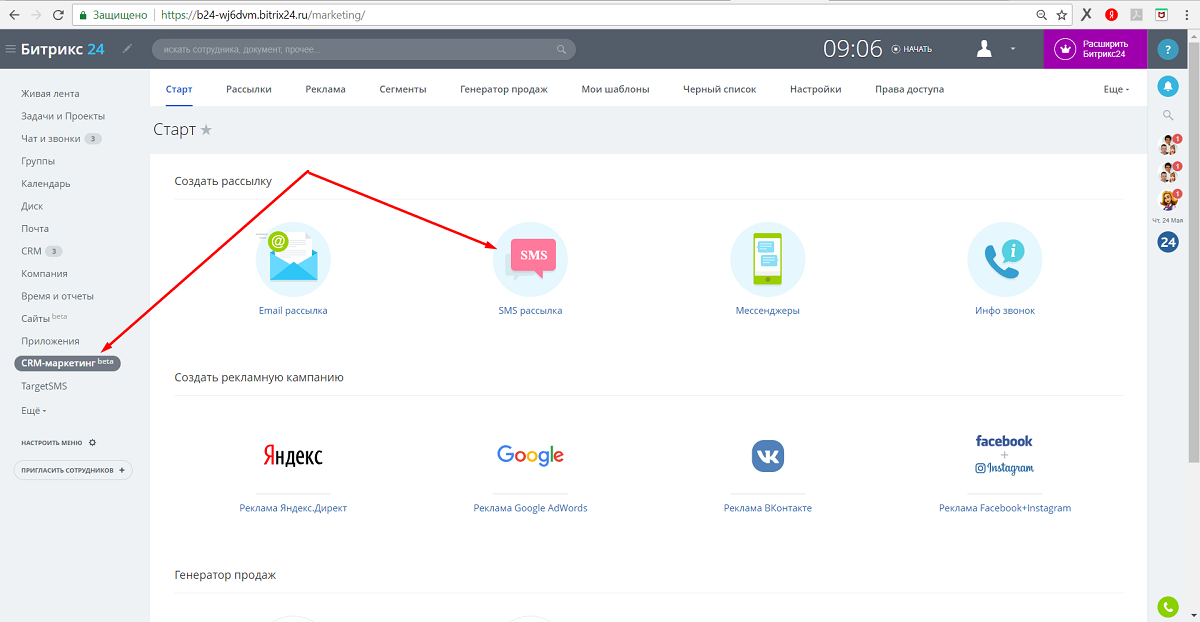The image size is (1200, 622).
Task: Click the browser address bar URL
Action: (x=262, y=16)
